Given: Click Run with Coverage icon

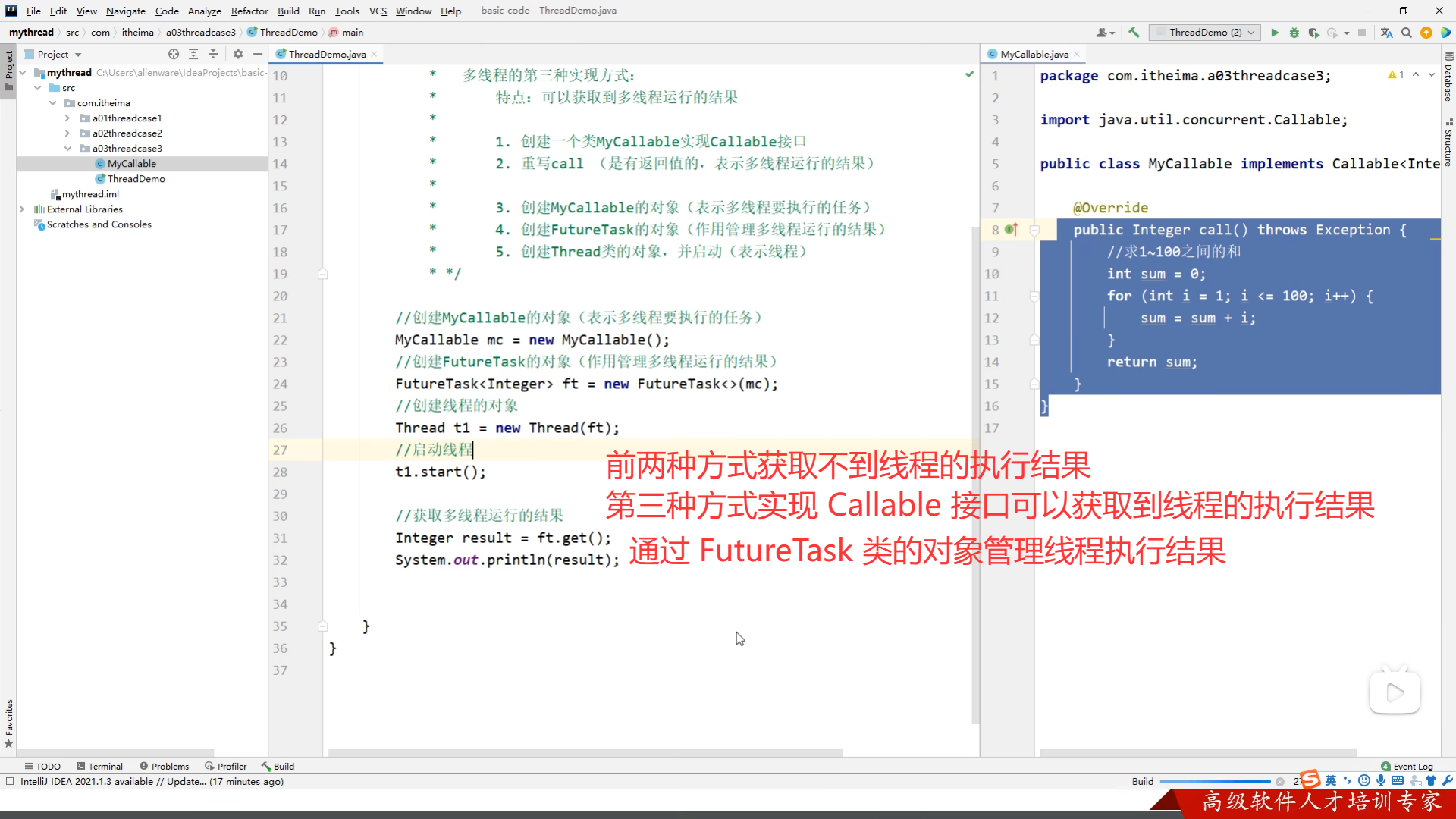Looking at the screenshot, I should [x=1313, y=33].
